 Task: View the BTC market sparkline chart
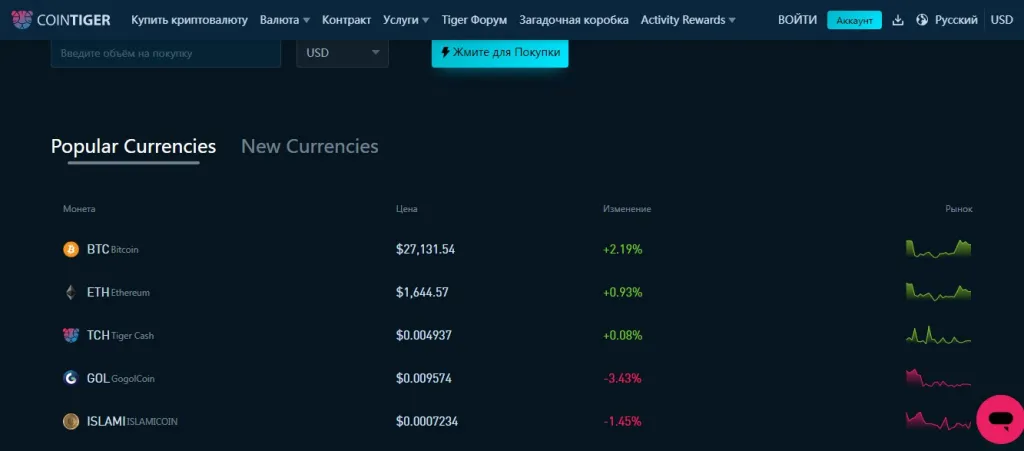click(x=938, y=249)
